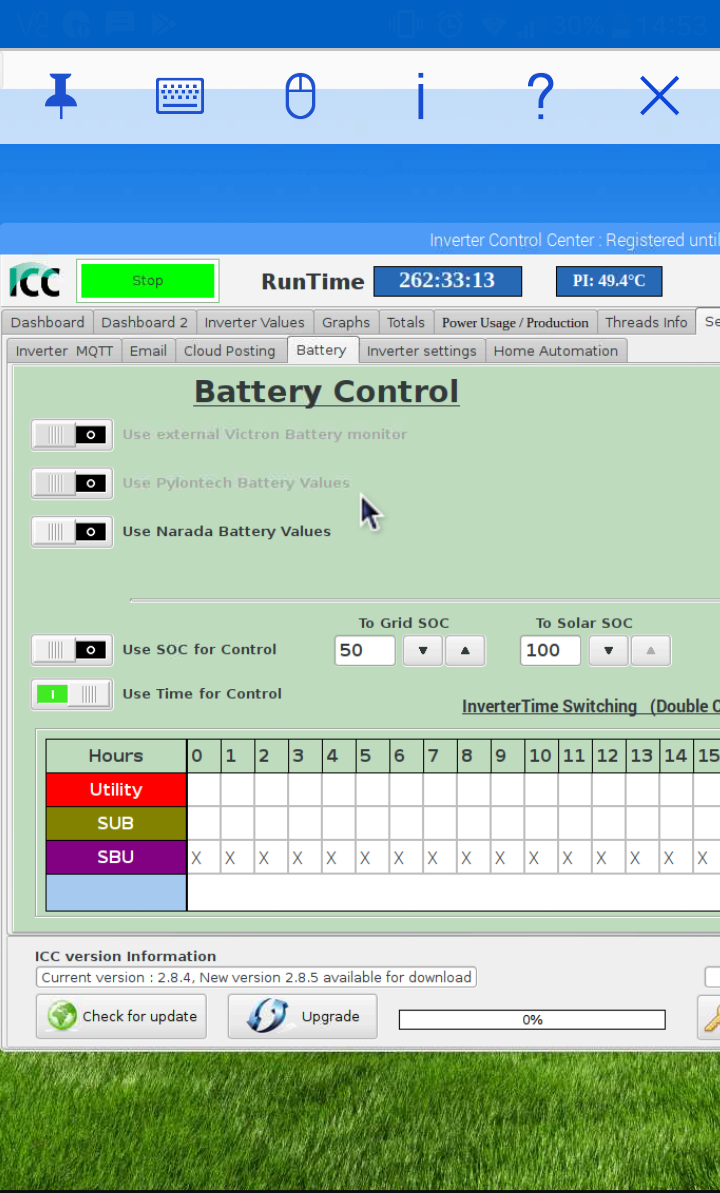
Task: Click the purple SBU row header
Action: 116,857
